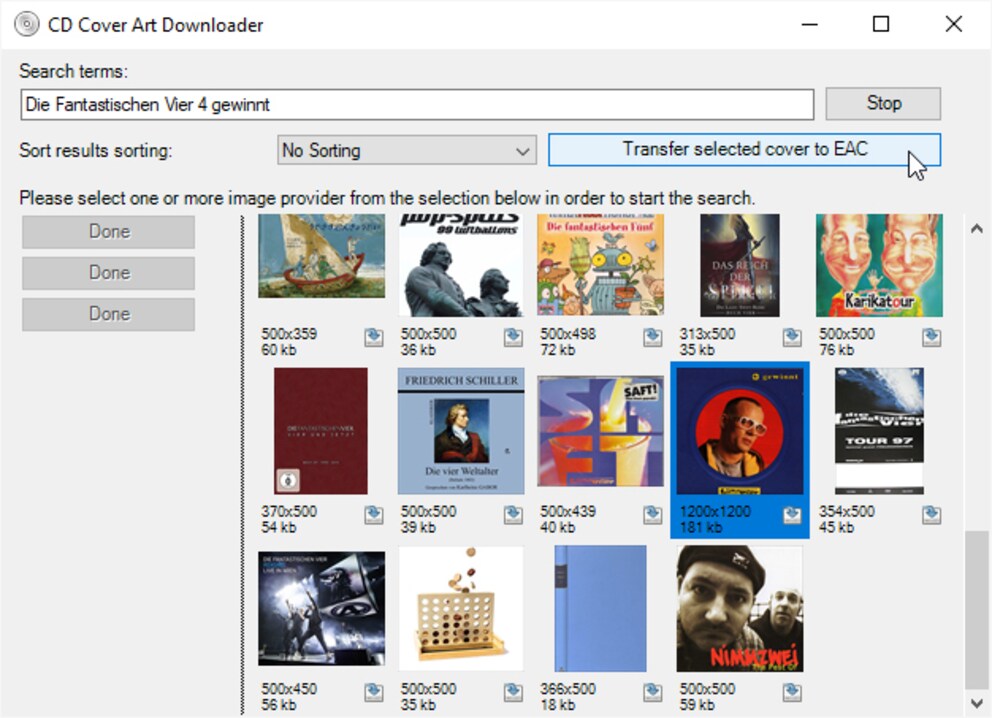Screen dimensions: 992x718
Task: Click the save icon beside 500x359 60 kb
Action: (374, 337)
